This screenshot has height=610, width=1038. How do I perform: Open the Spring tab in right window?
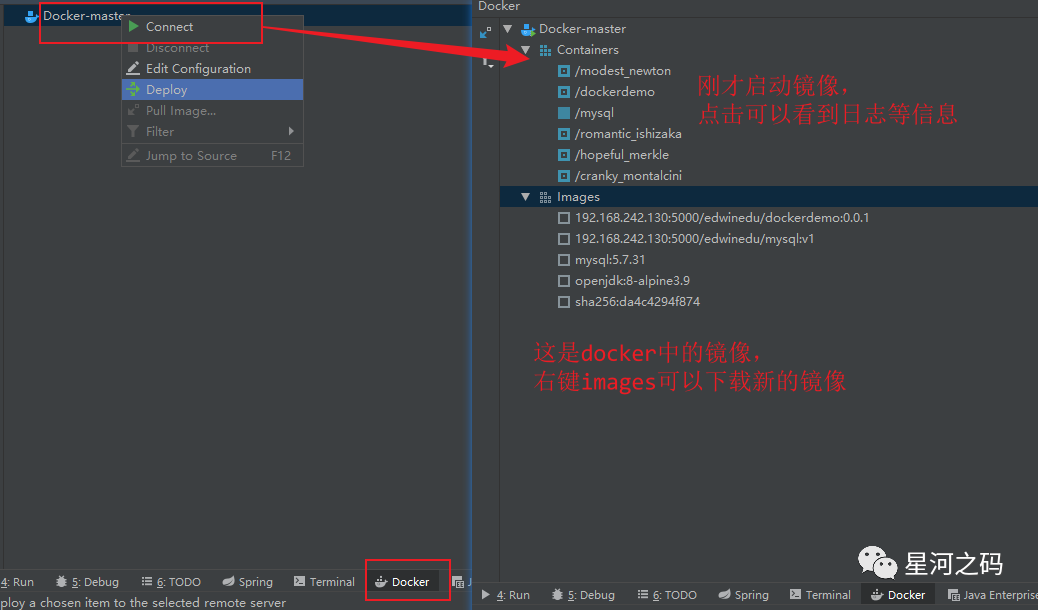coord(743,595)
